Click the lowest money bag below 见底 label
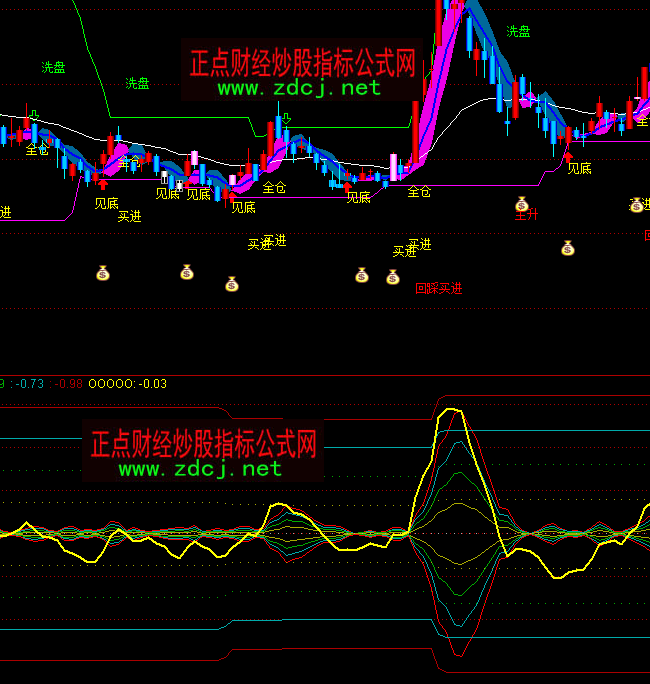650x684 pixels. tap(231, 284)
